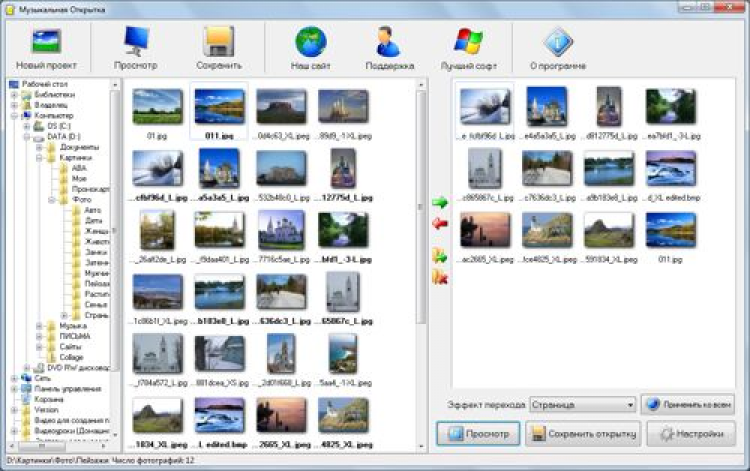
Task: Click the Панель управления icon in tree
Action: click(x=27, y=389)
